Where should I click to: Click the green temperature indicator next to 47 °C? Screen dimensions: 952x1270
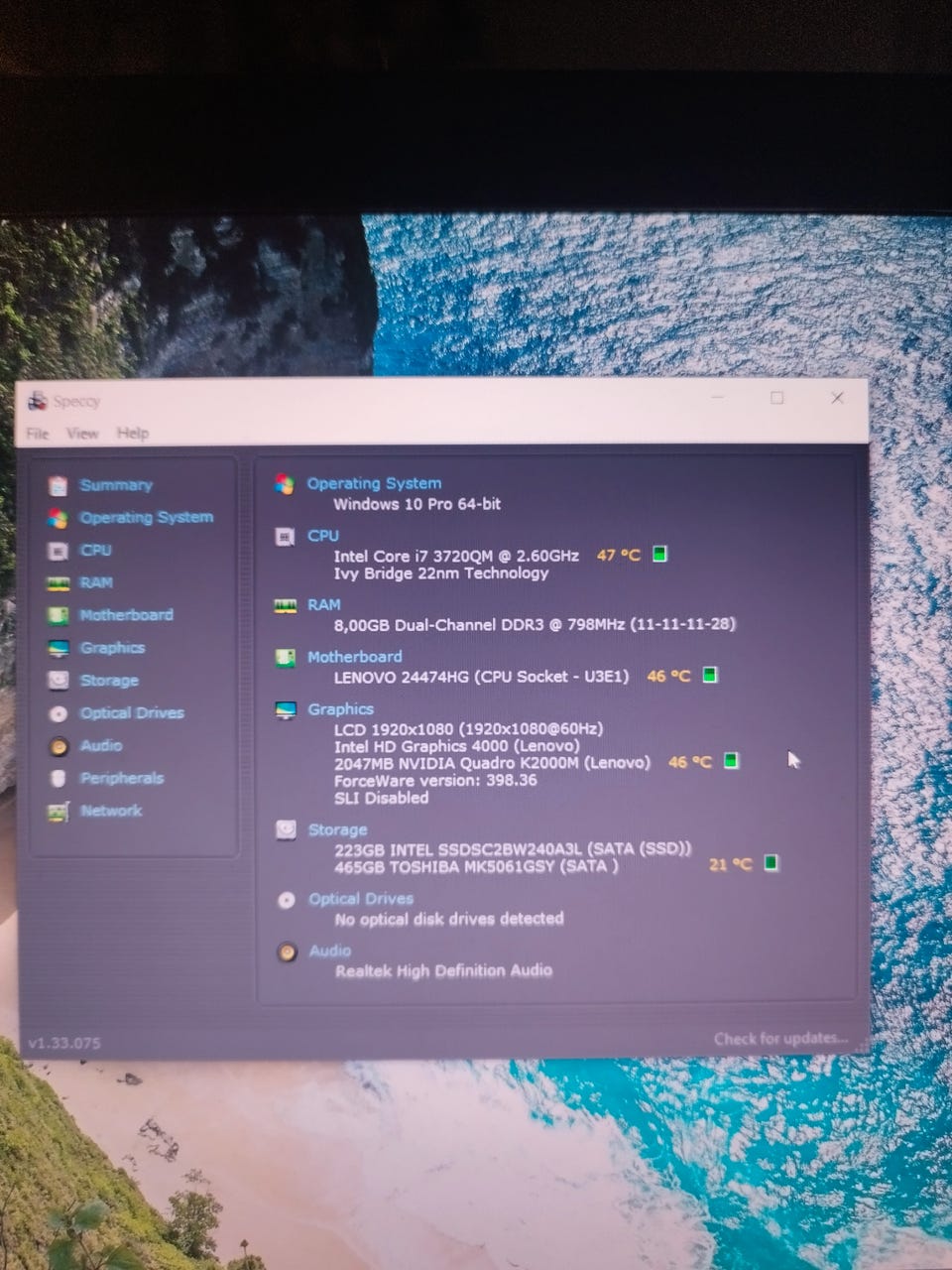pos(659,555)
